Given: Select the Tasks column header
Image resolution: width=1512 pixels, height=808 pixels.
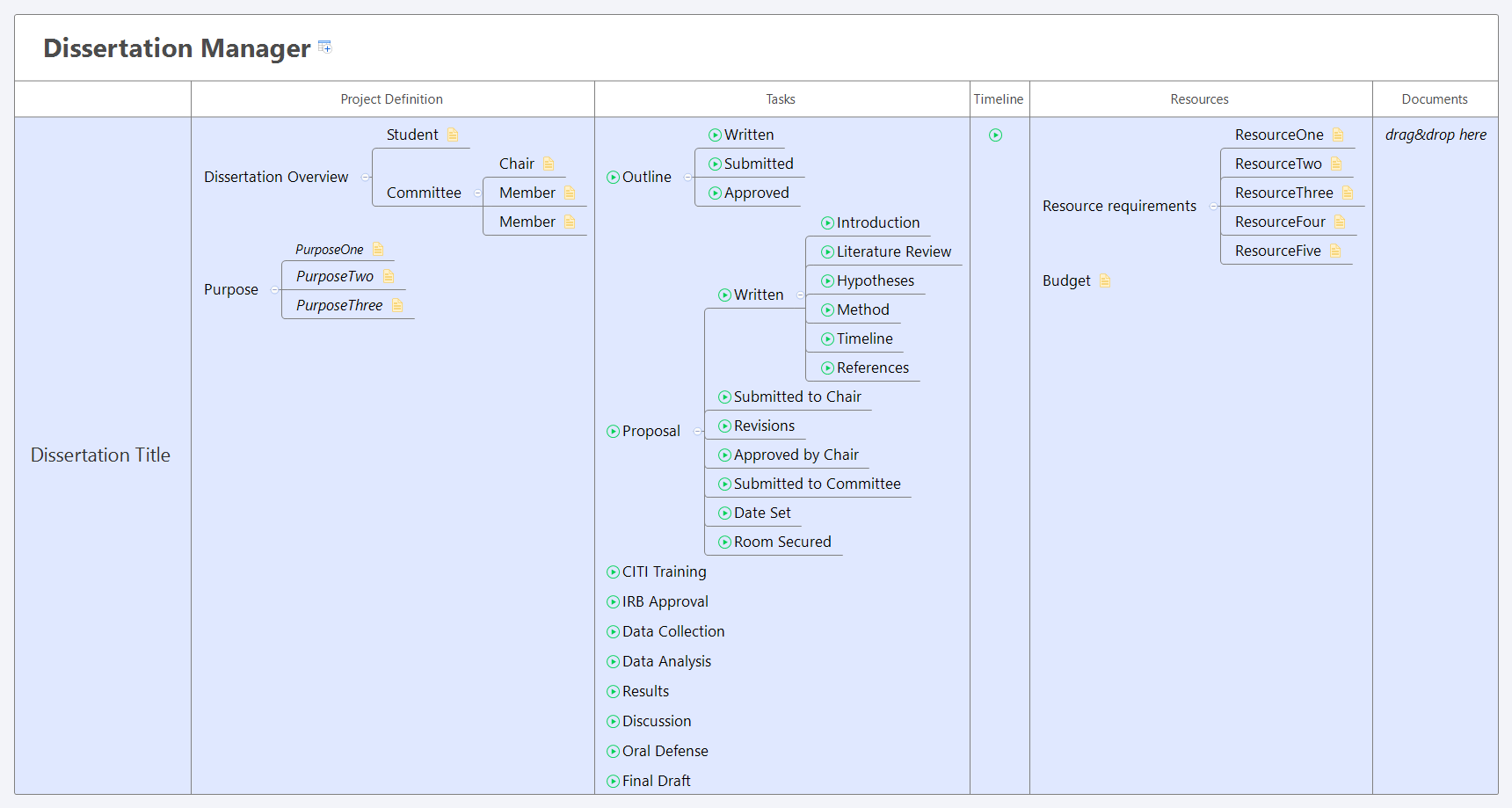Looking at the screenshot, I should 781,98.
